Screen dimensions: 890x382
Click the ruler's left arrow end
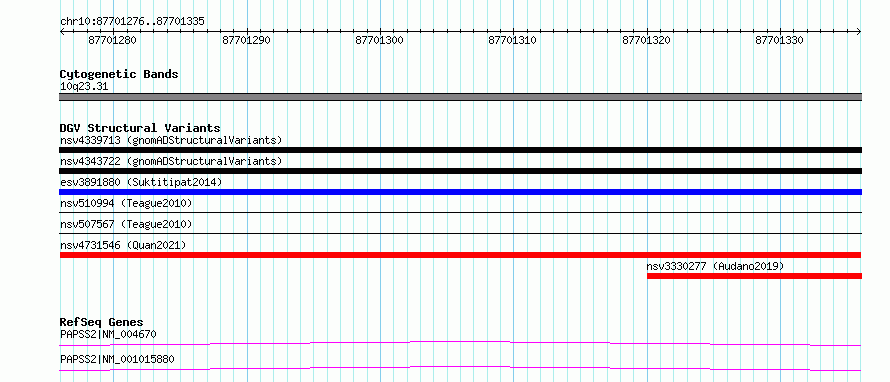(62, 31)
